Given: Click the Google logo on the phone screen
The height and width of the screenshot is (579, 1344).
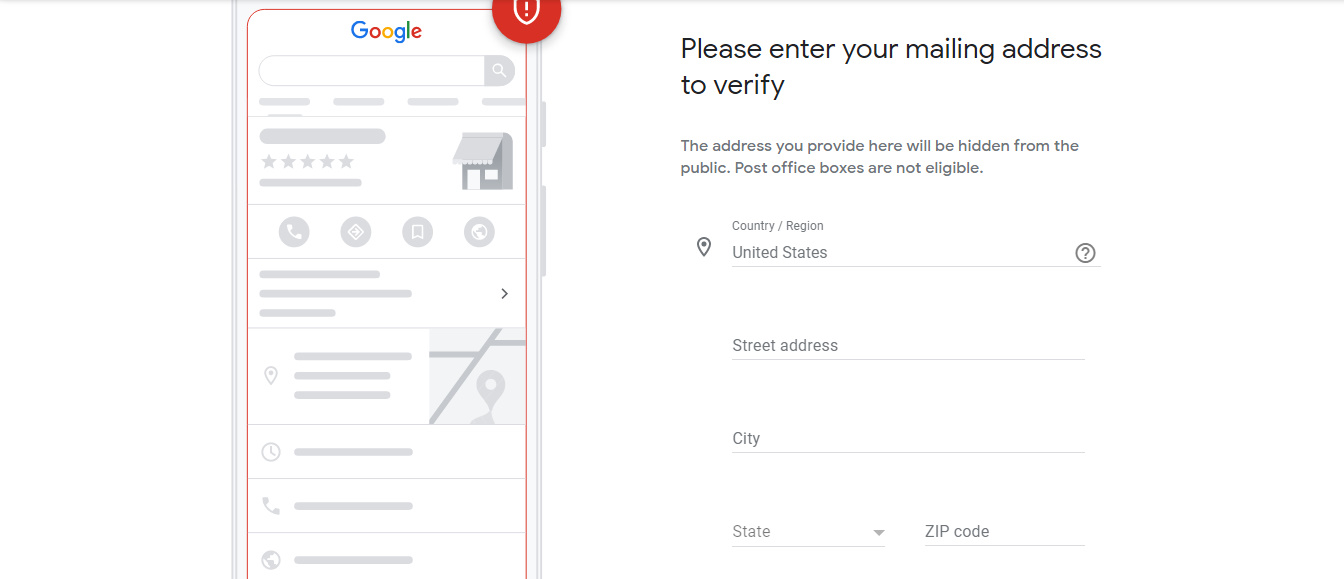Looking at the screenshot, I should coord(386,31).
